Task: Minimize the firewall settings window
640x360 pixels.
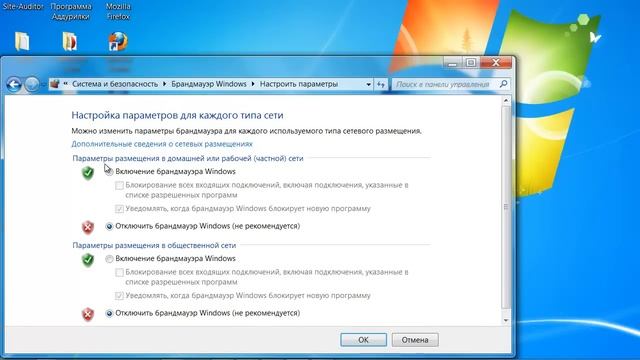Action: tap(453, 63)
